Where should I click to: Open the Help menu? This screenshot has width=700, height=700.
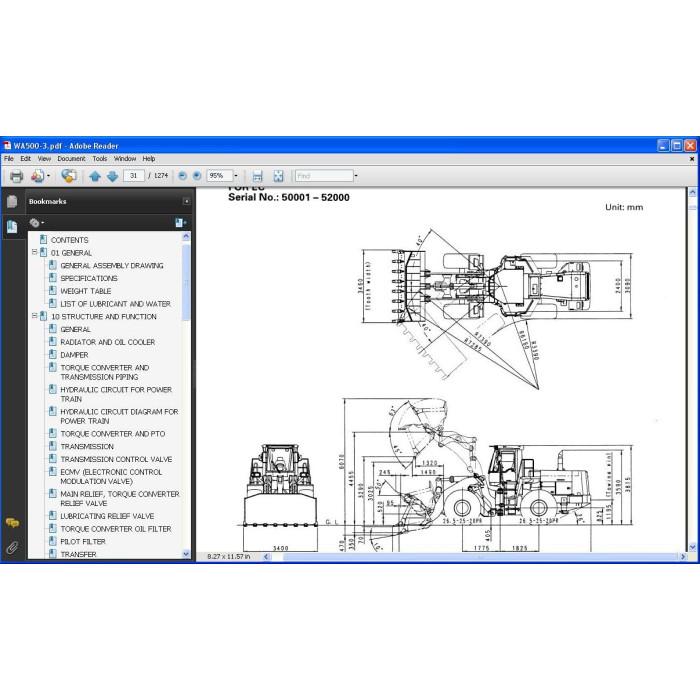(x=149, y=158)
